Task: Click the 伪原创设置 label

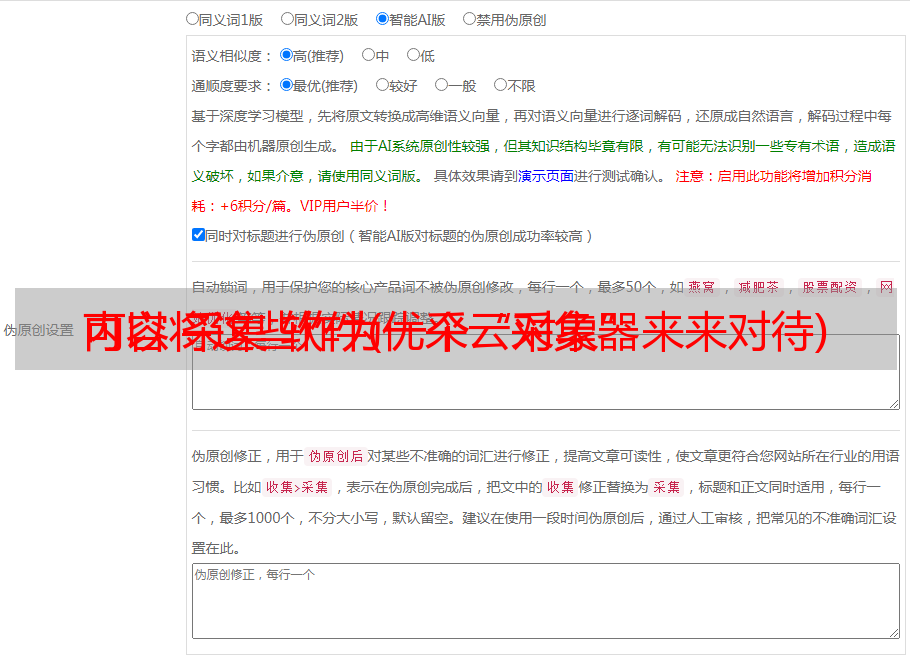Action: click(38, 330)
